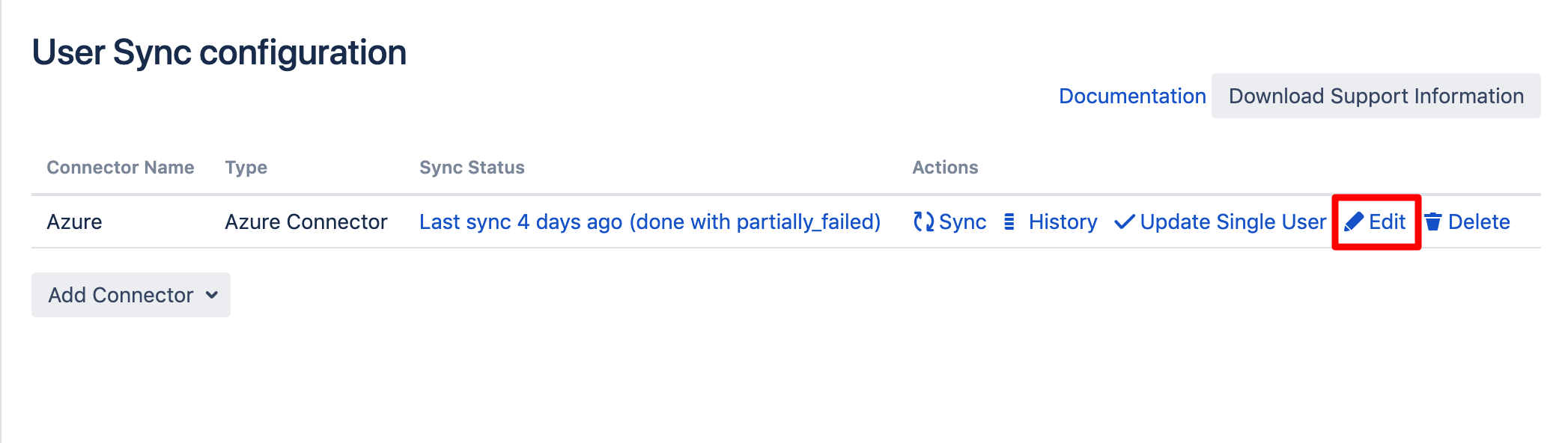Viewport: 1568px width, 443px height.
Task: Click the Actions column header
Action: pyautogui.click(x=945, y=168)
